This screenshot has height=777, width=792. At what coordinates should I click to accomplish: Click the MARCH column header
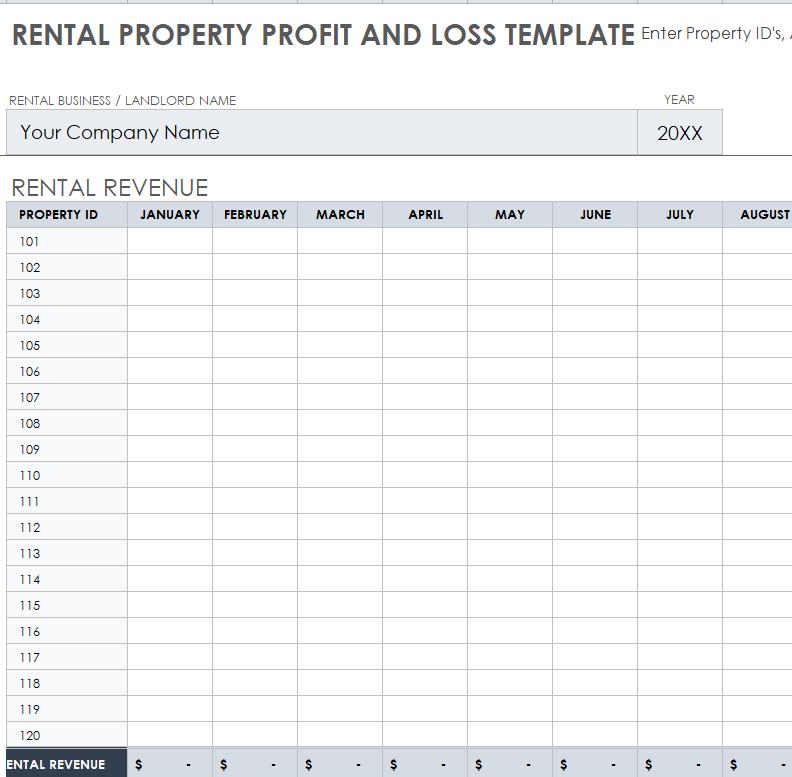point(340,215)
